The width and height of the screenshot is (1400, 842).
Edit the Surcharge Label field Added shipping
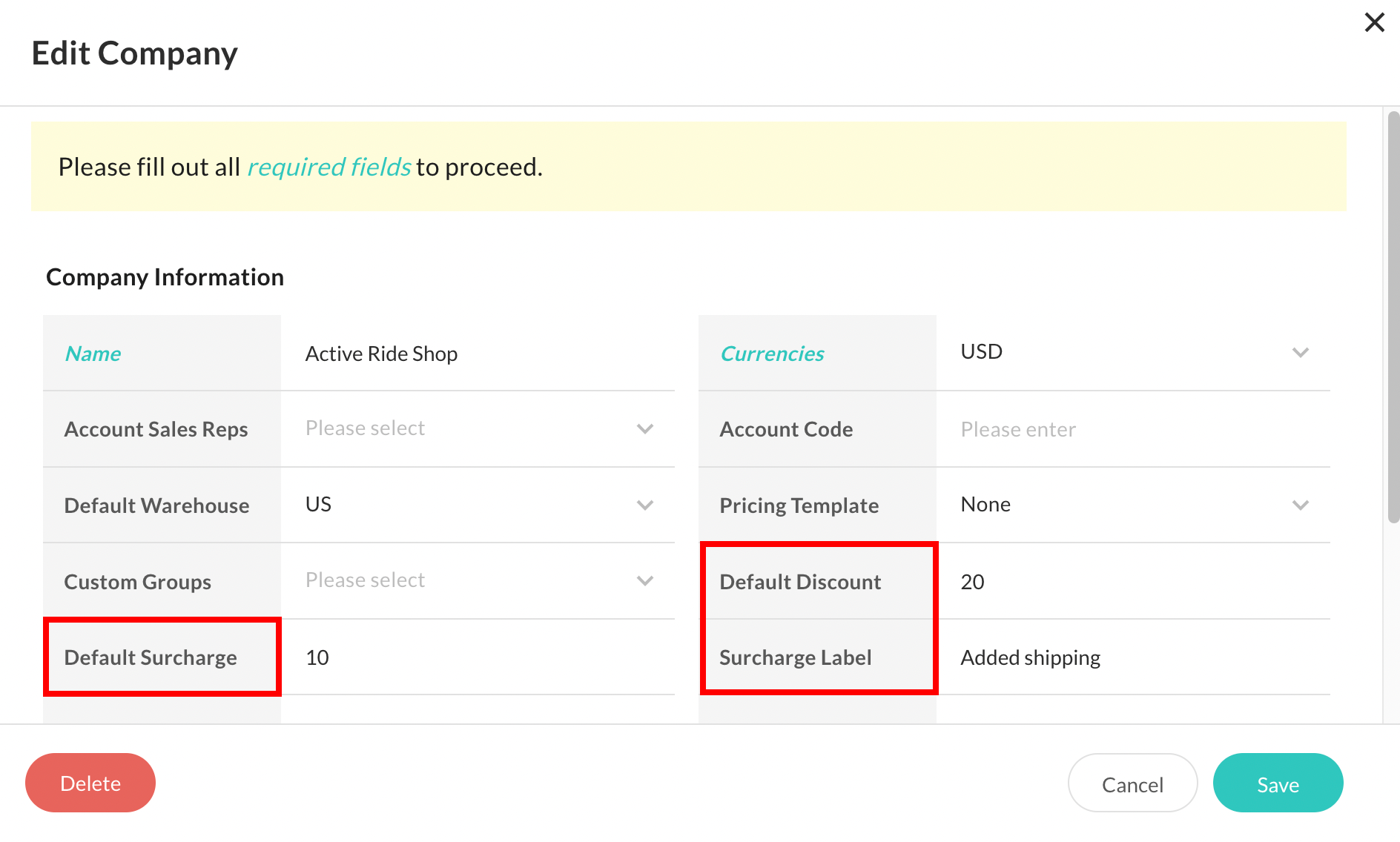(x=1133, y=657)
